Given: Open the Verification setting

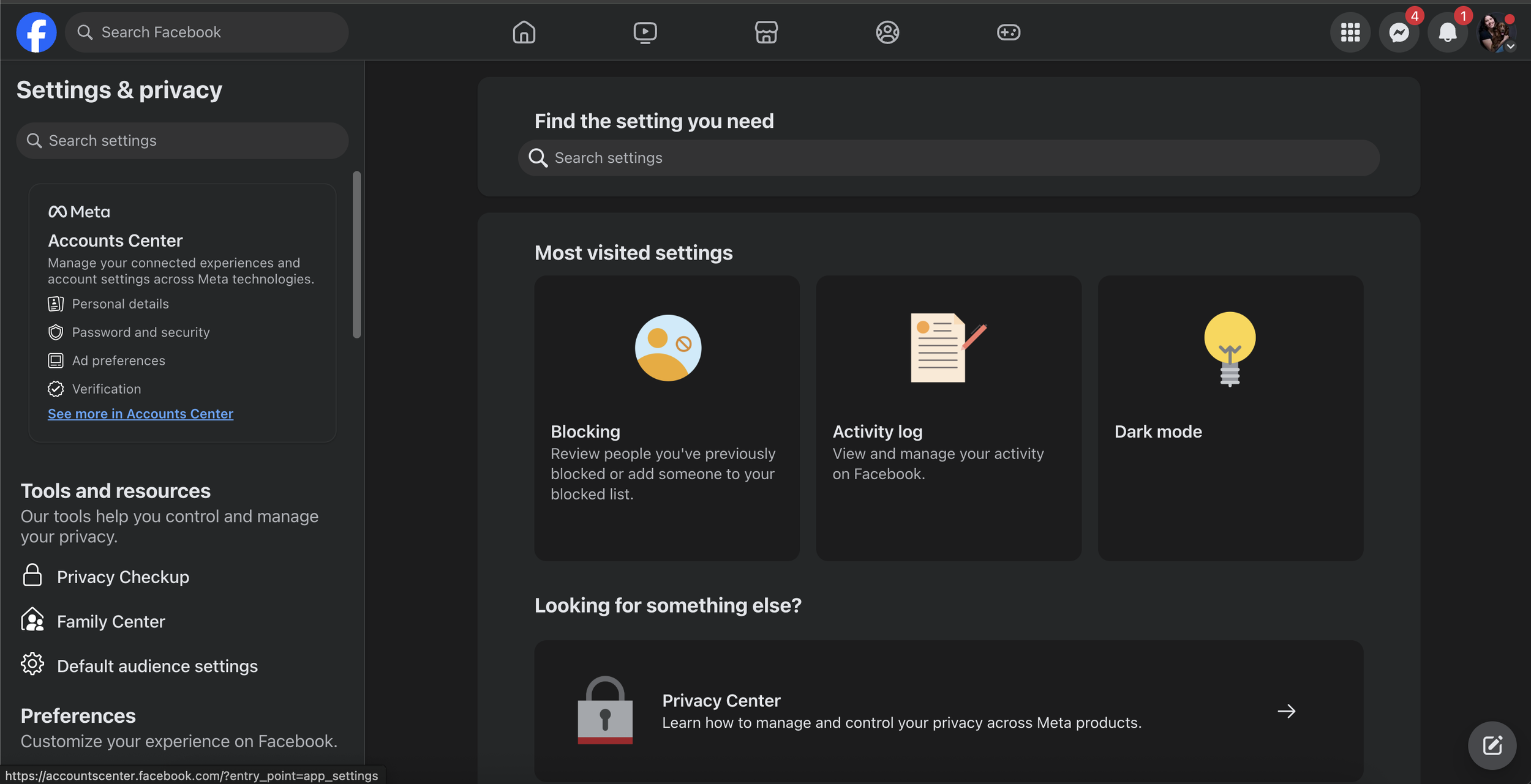Looking at the screenshot, I should (x=107, y=389).
